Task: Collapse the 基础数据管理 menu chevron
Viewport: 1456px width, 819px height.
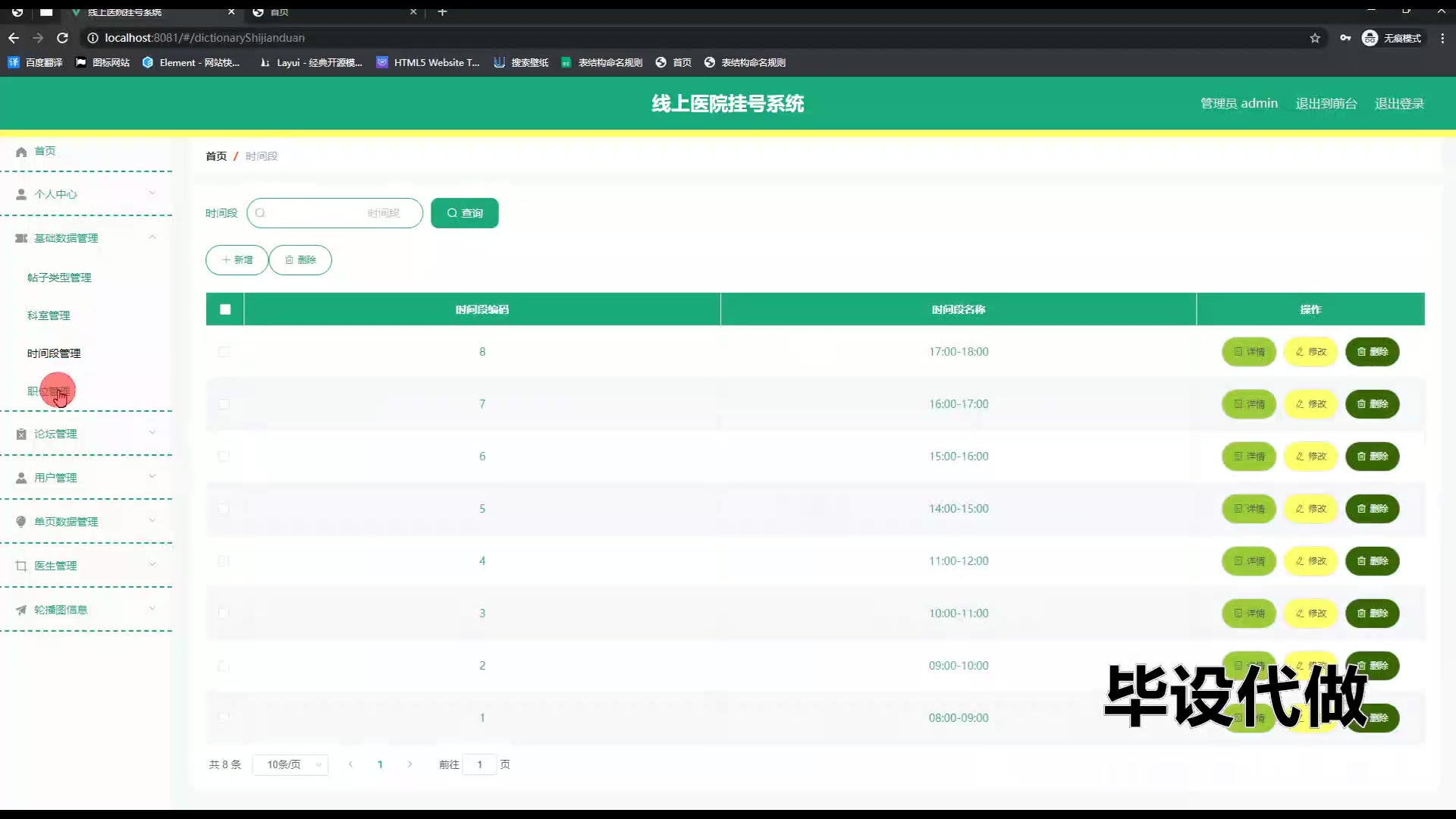Action: coord(152,237)
